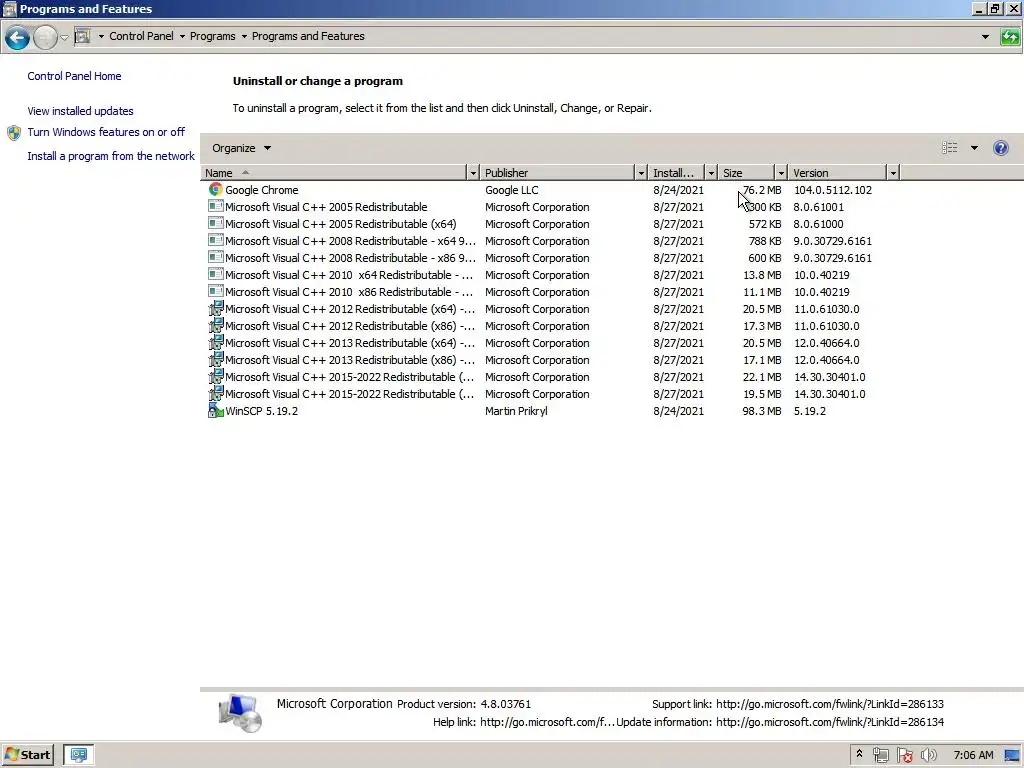The width and height of the screenshot is (1024, 768).
Task: Open the Name column filter dropdown
Action: click(x=473, y=172)
